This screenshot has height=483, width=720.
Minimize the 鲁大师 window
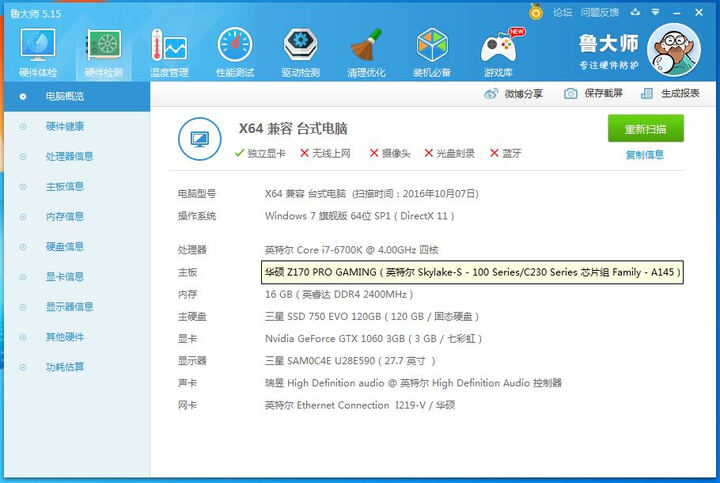[x=676, y=13]
